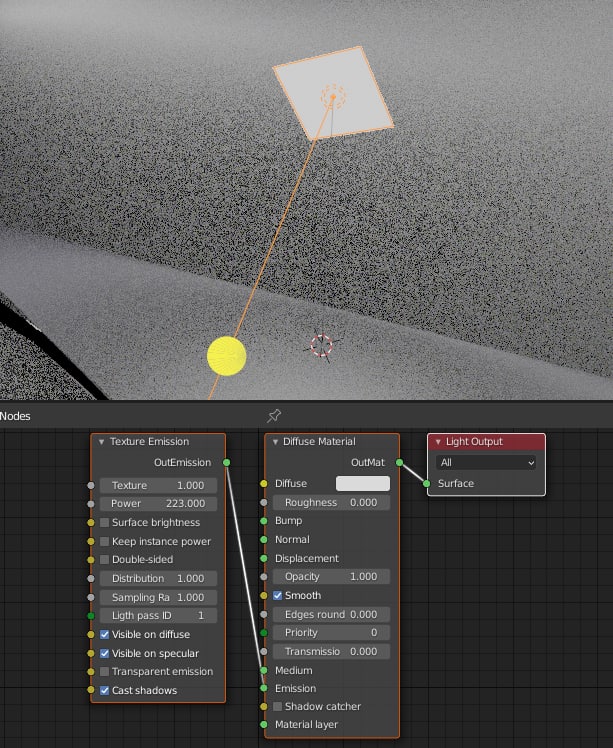Screen dimensions: 613x748
Task: Click the Diffuse color input socket
Action: coord(264,483)
